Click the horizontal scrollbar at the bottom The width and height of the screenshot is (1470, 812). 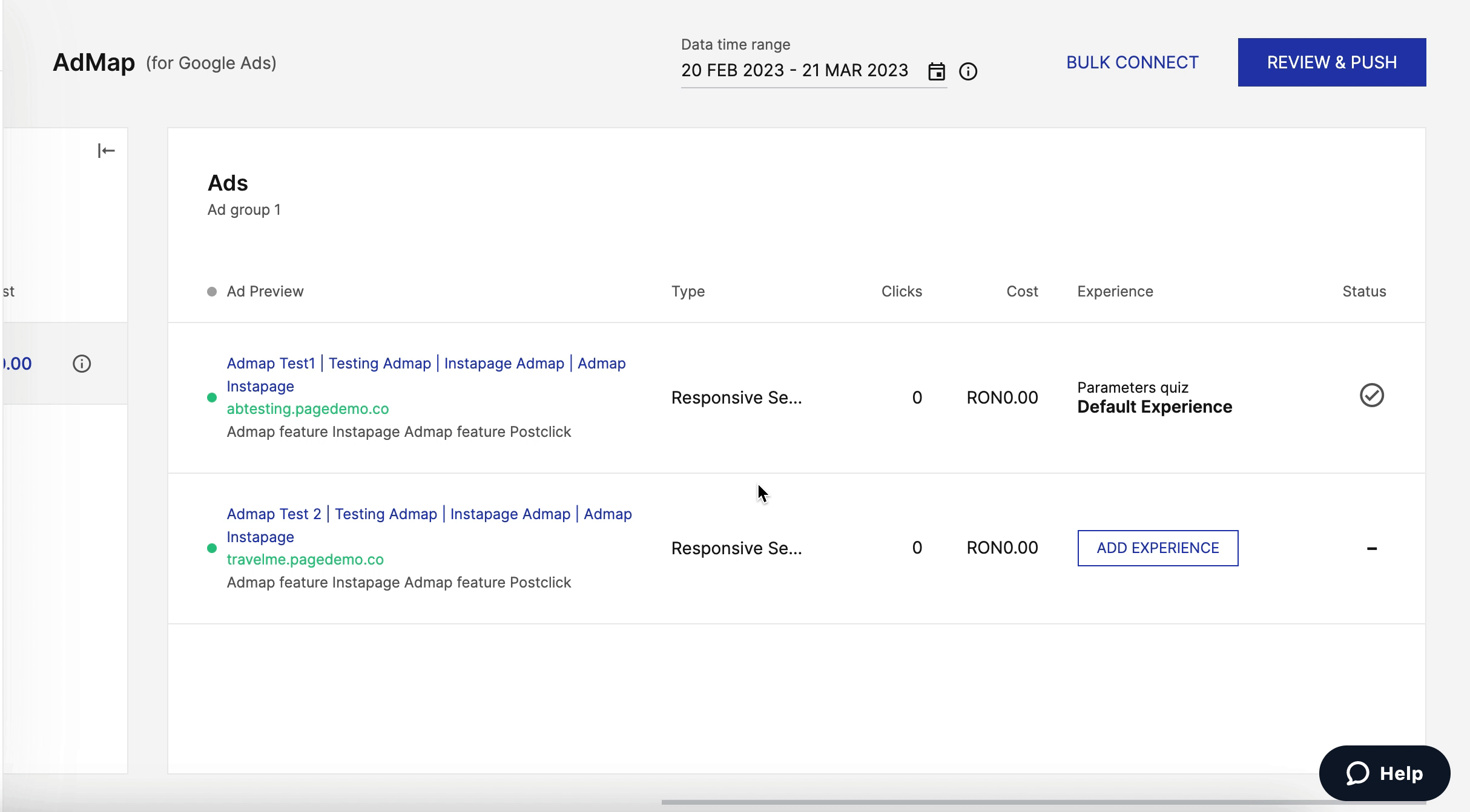[x=999, y=802]
